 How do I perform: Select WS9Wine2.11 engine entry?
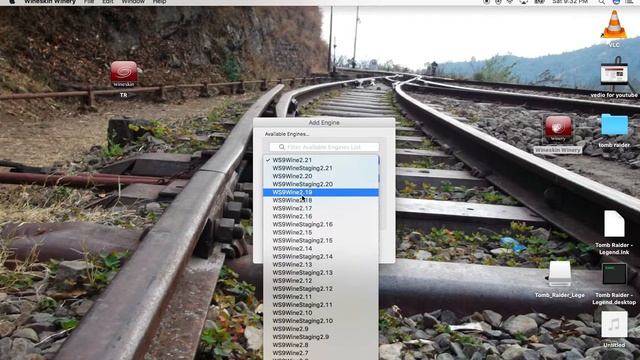click(321, 297)
